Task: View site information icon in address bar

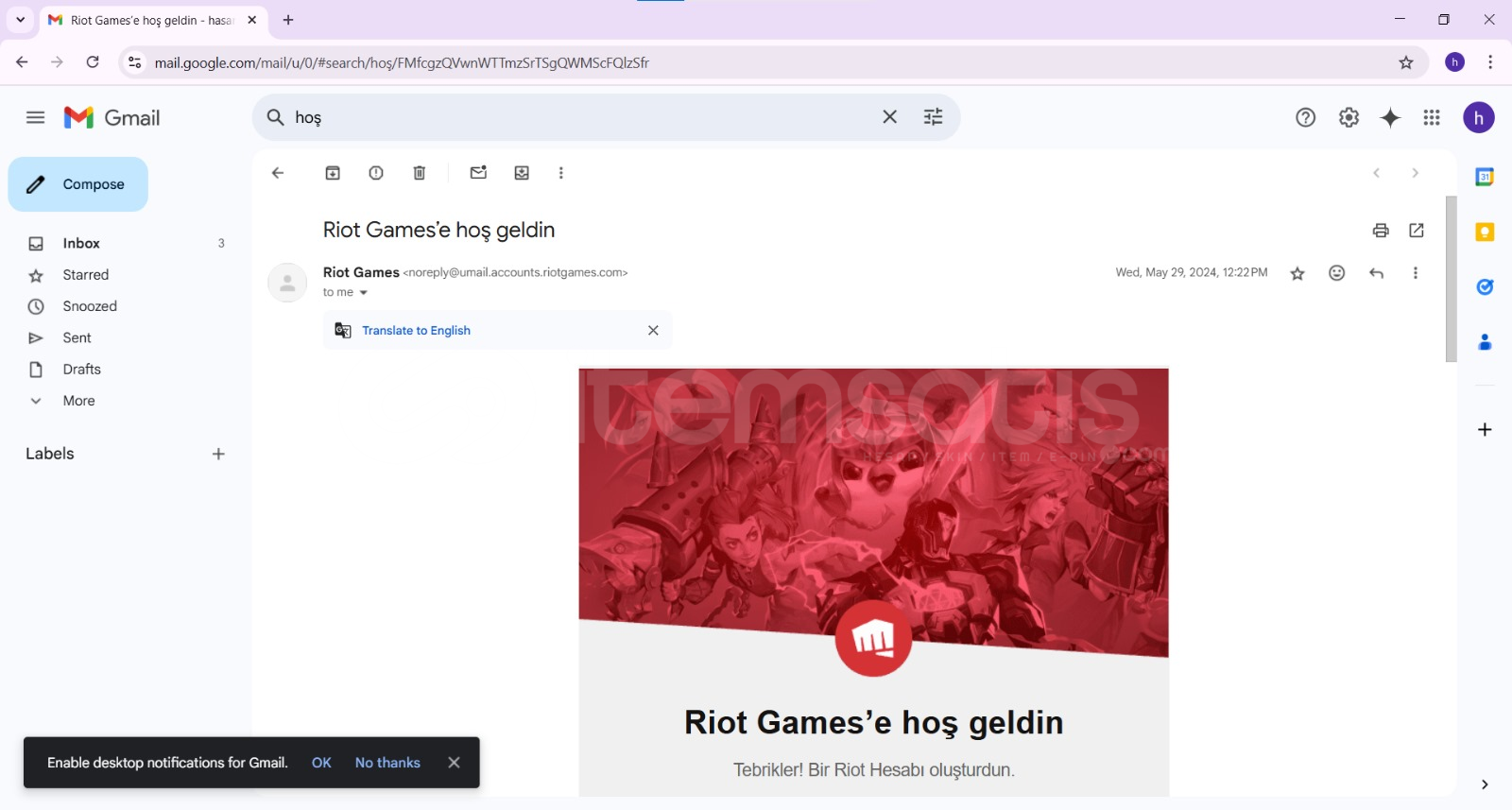Action: 135,62
